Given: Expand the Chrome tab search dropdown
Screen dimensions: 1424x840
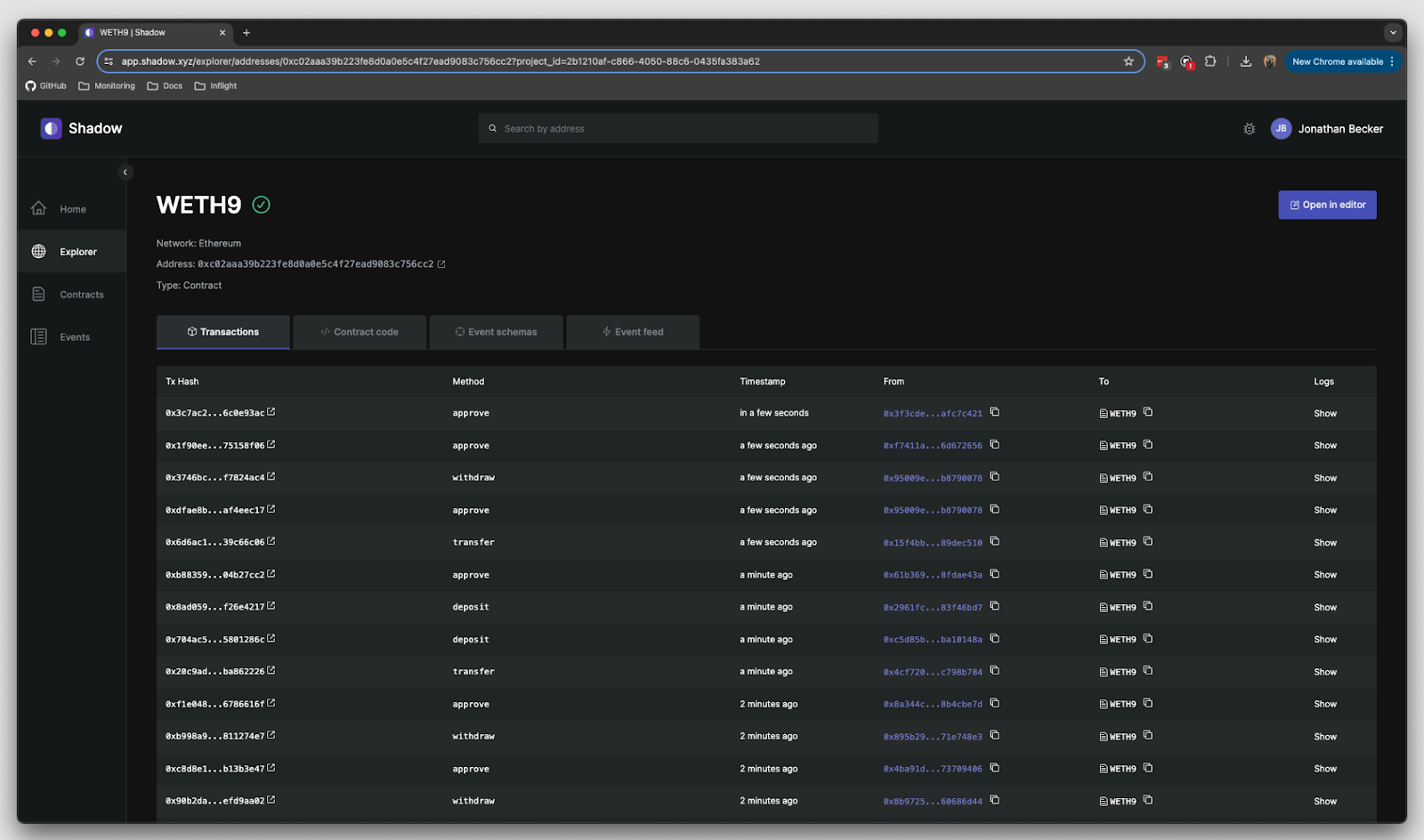Looking at the screenshot, I should point(1393,33).
